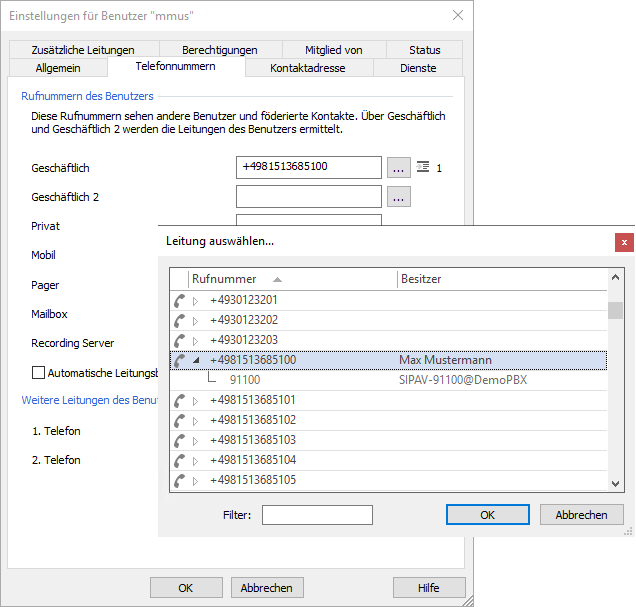Cancel the line selection dialog with Abbrechen
The image size is (636, 607).
581,514
